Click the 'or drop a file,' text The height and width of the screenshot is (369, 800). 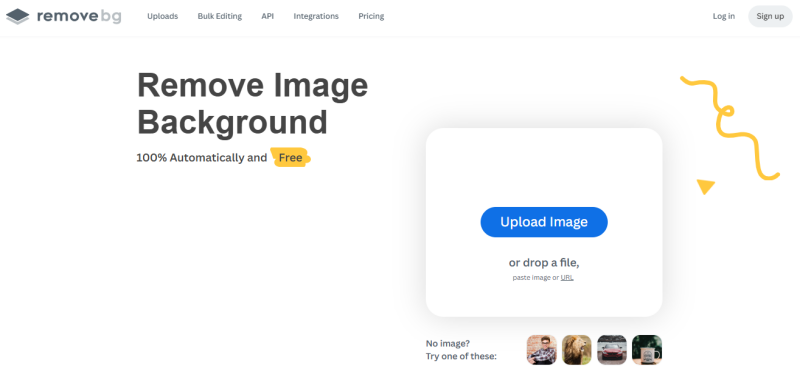point(544,263)
